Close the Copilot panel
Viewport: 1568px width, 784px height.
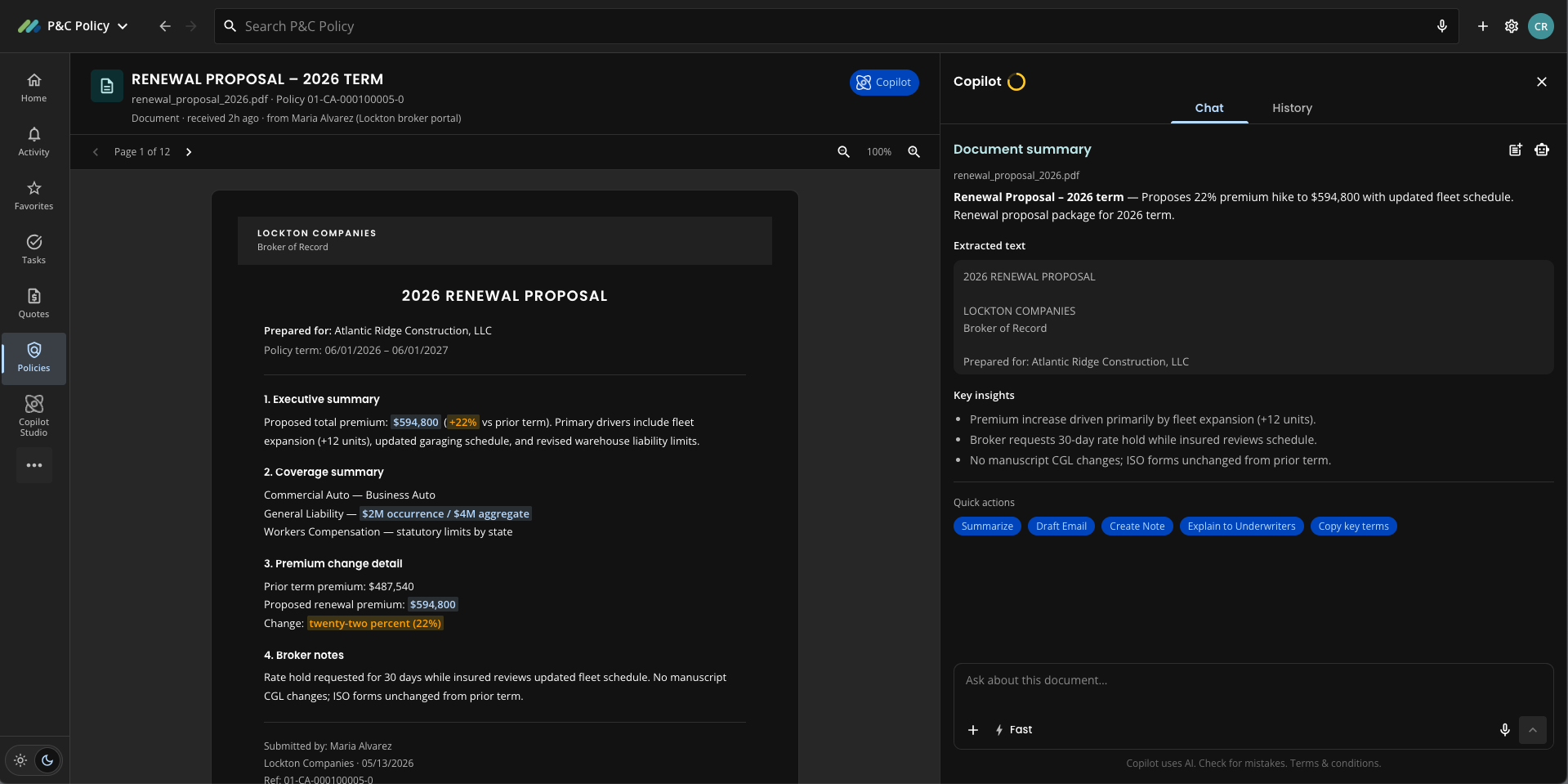click(1542, 82)
